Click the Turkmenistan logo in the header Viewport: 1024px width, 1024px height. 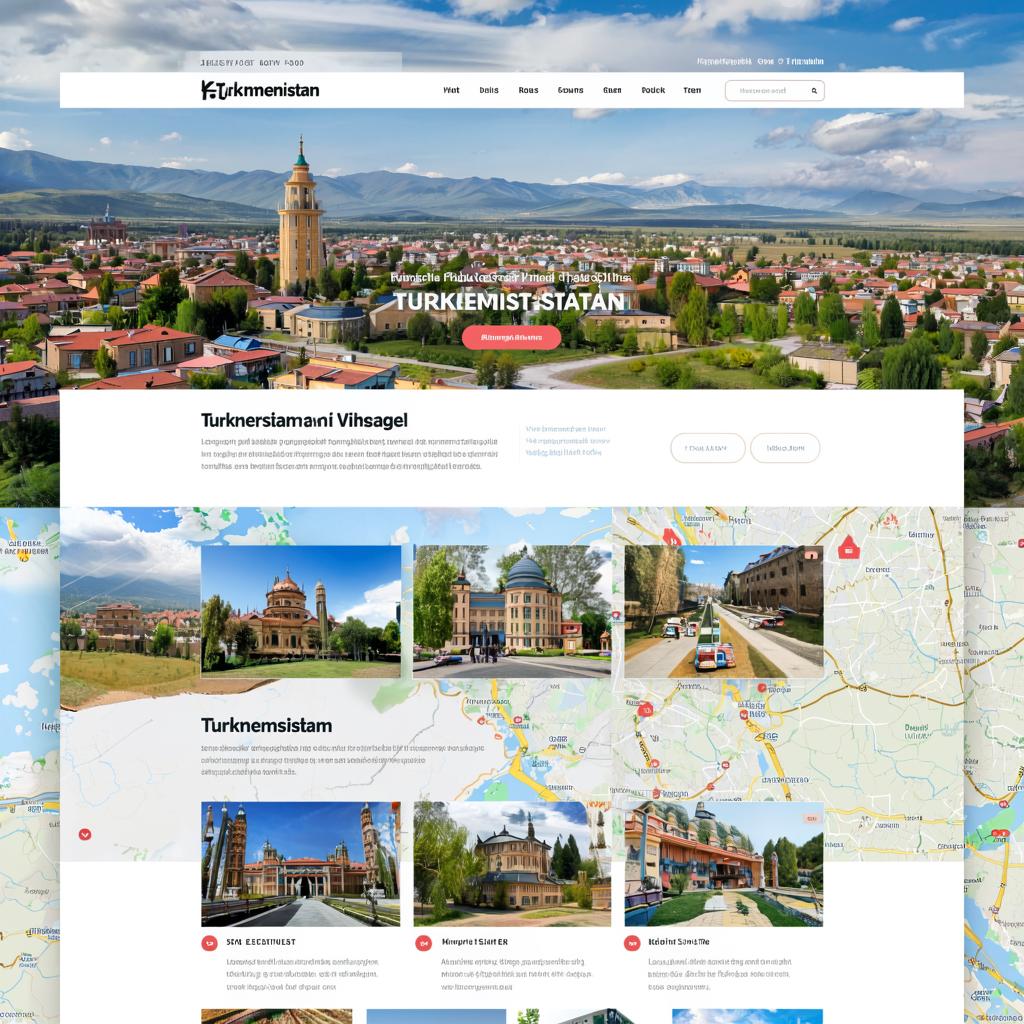[260, 90]
